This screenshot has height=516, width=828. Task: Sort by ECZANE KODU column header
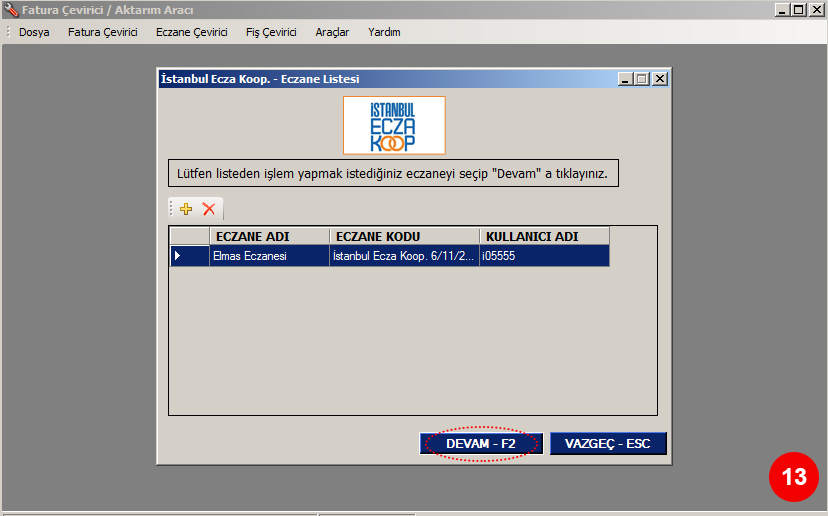[404, 236]
